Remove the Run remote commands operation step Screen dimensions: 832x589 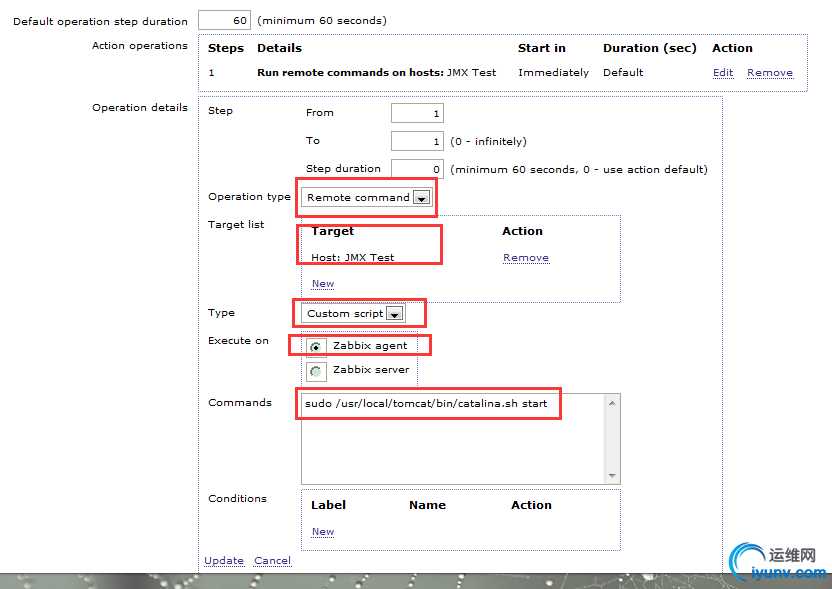pyautogui.click(x=770, y=73)
